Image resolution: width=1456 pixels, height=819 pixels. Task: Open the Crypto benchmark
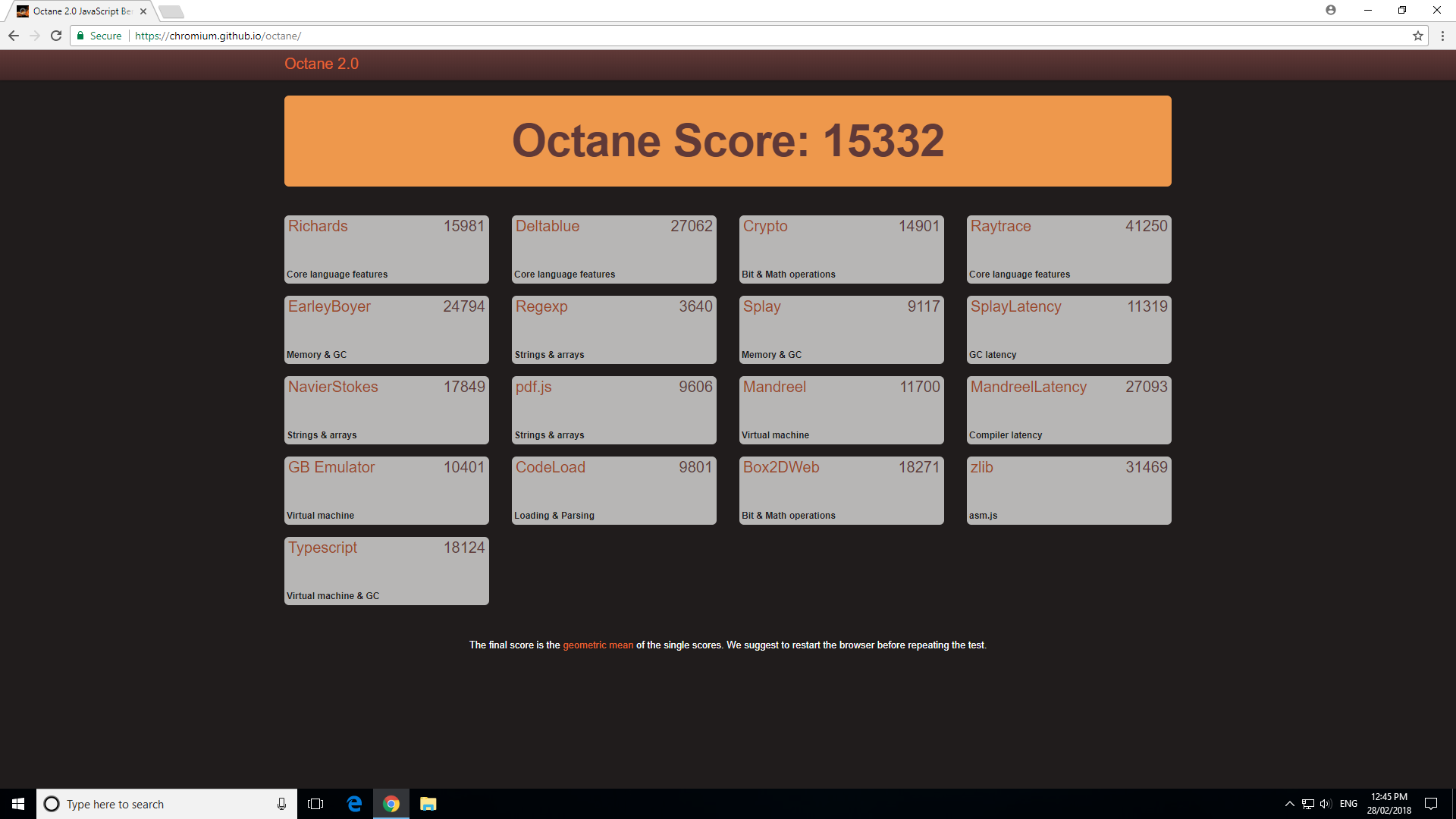coord(765,226)
